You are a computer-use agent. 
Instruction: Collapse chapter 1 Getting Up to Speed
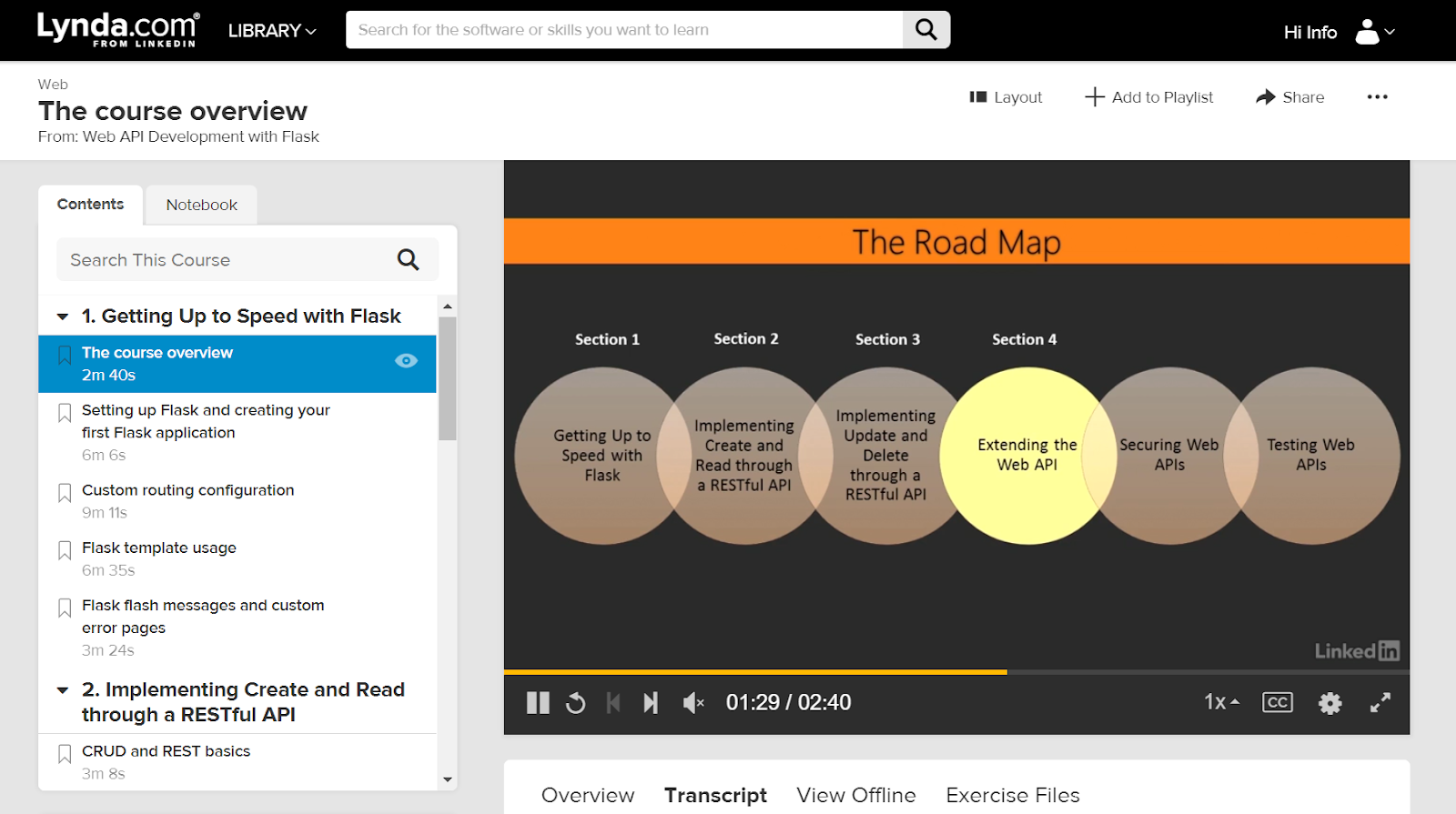pos(63,317)
